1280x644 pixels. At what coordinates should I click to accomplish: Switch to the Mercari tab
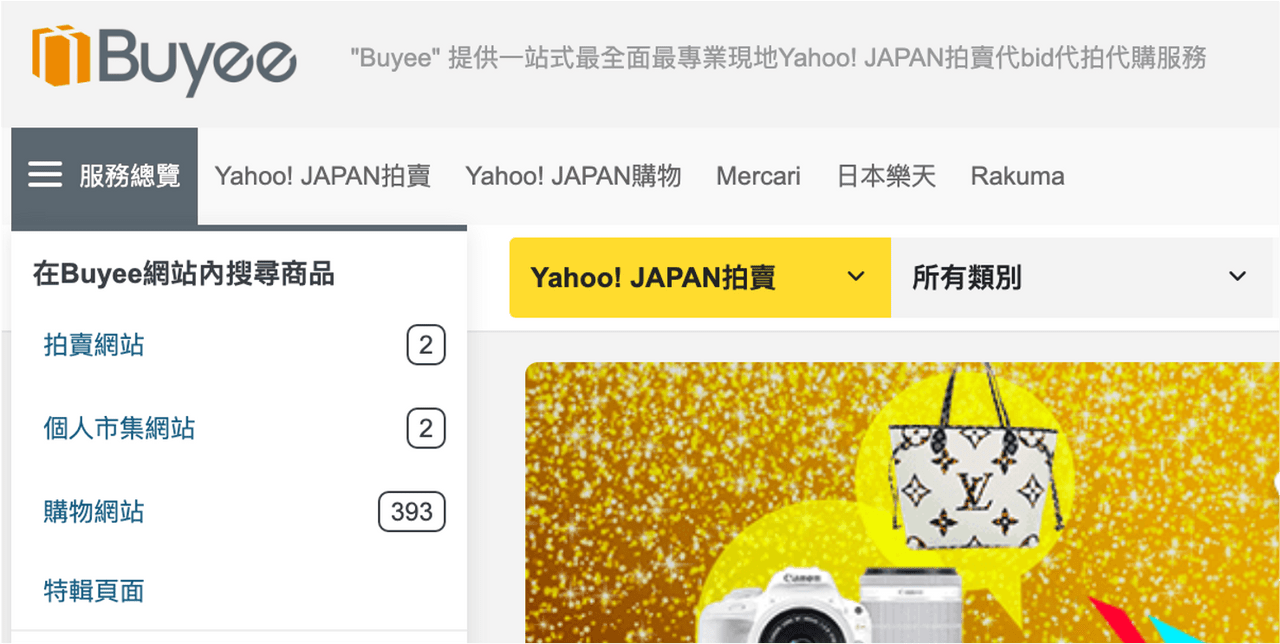pos(757,175)
